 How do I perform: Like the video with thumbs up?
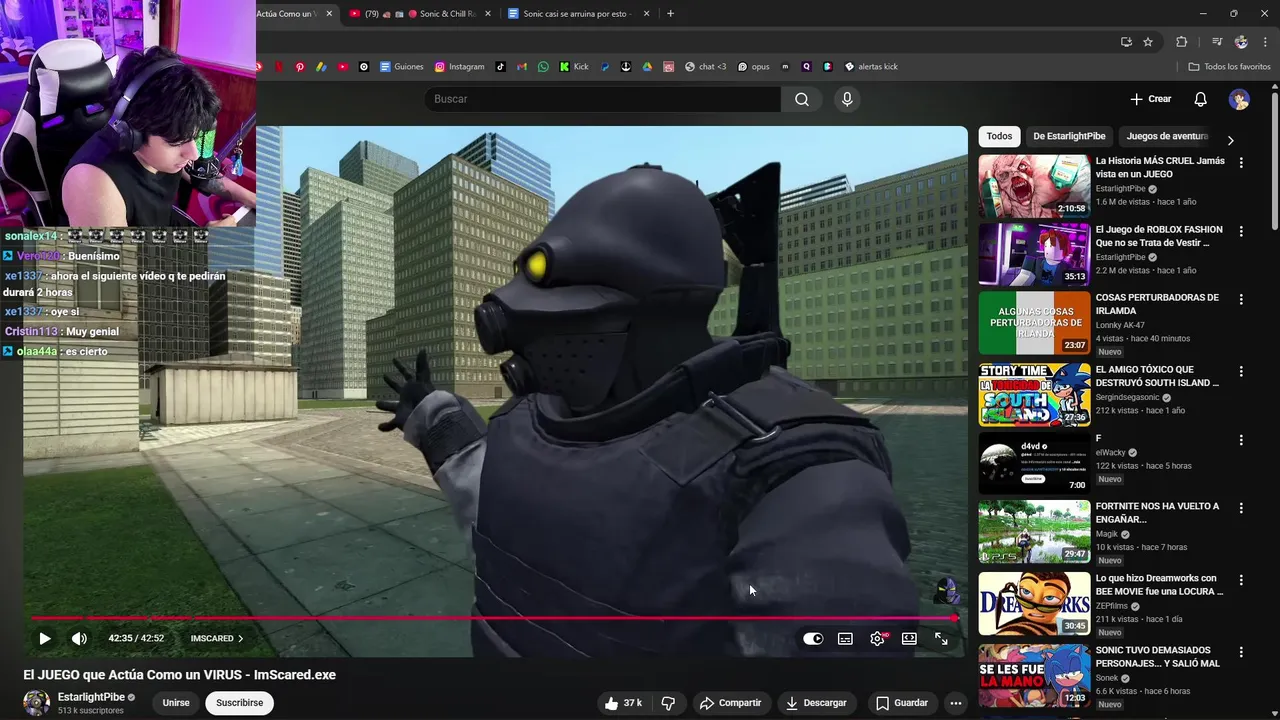coord(622,703)
